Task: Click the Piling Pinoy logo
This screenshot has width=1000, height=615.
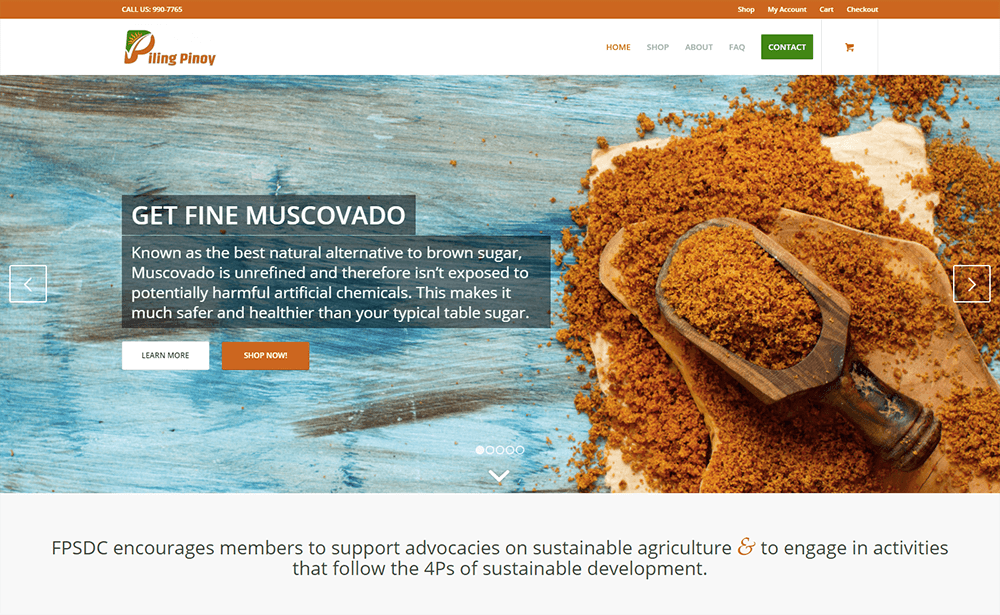Action: pyautogui.click(x=170, y=48)
